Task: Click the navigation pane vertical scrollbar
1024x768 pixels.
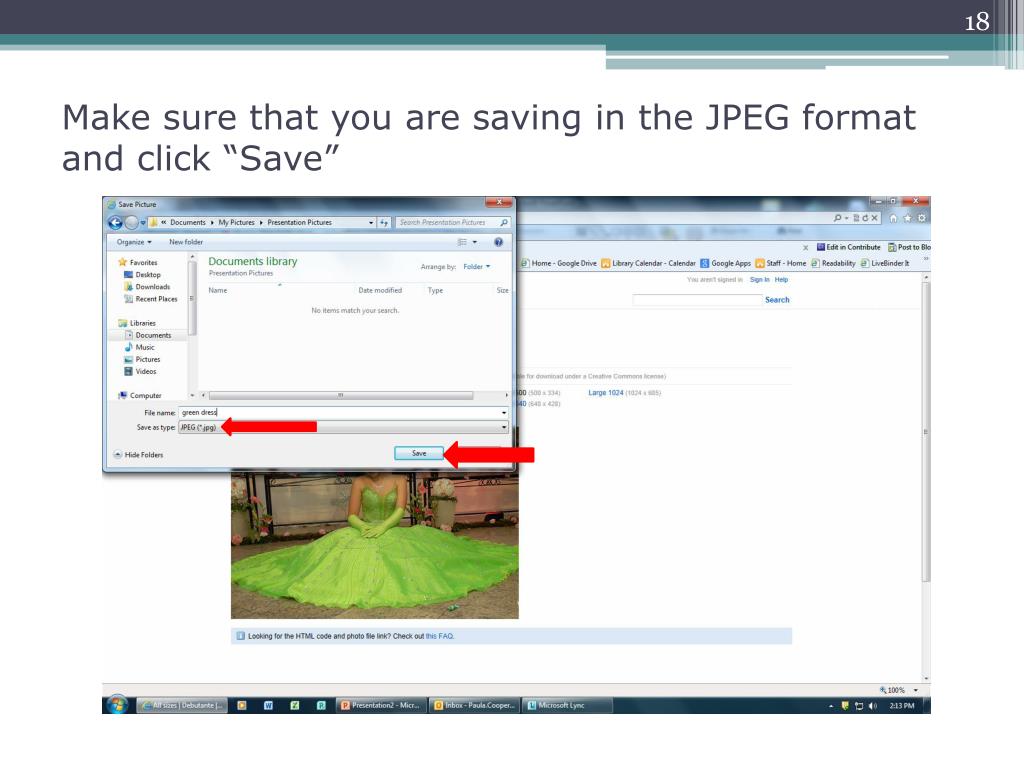Action: [x=192, y=298]
